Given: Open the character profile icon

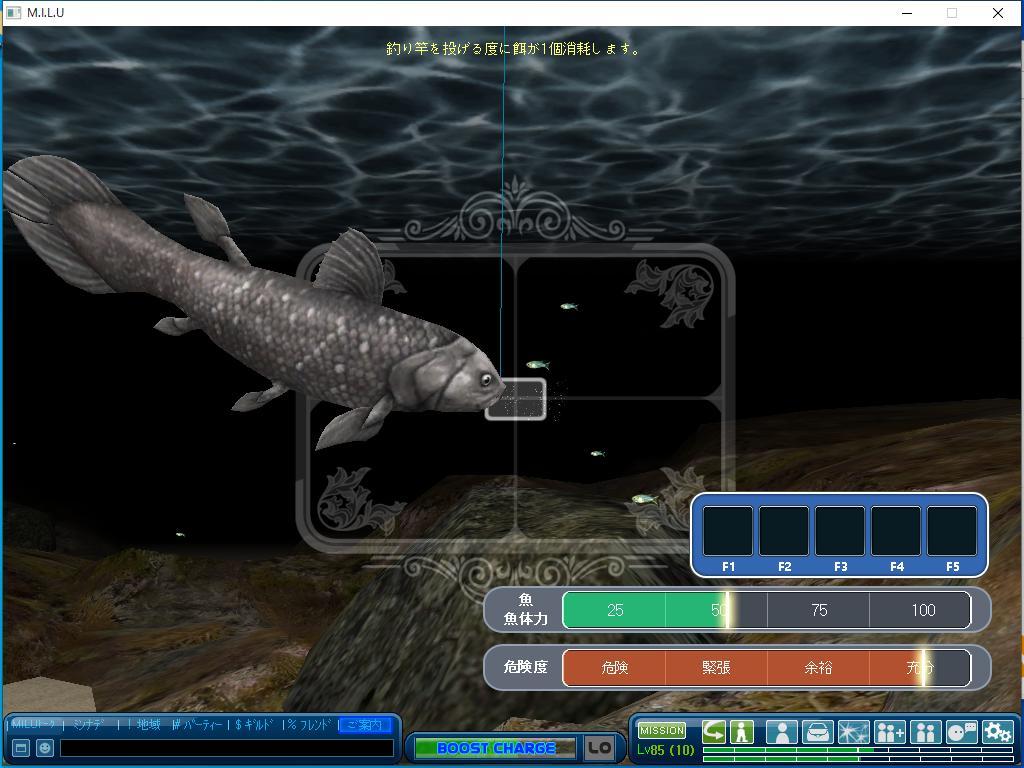Looking at the screenshot, I should tap(781, 732).
